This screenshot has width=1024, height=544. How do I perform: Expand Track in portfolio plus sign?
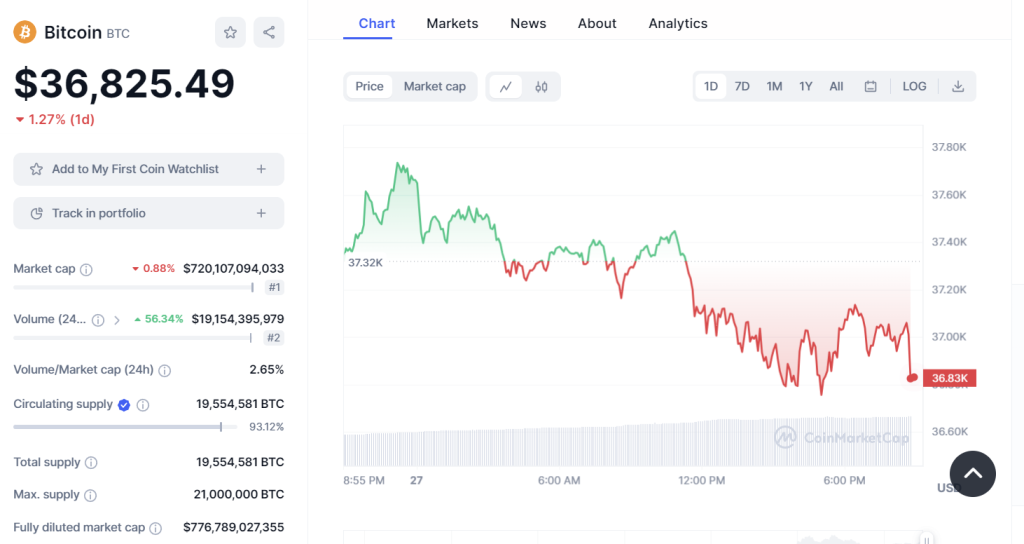(261, 213)
